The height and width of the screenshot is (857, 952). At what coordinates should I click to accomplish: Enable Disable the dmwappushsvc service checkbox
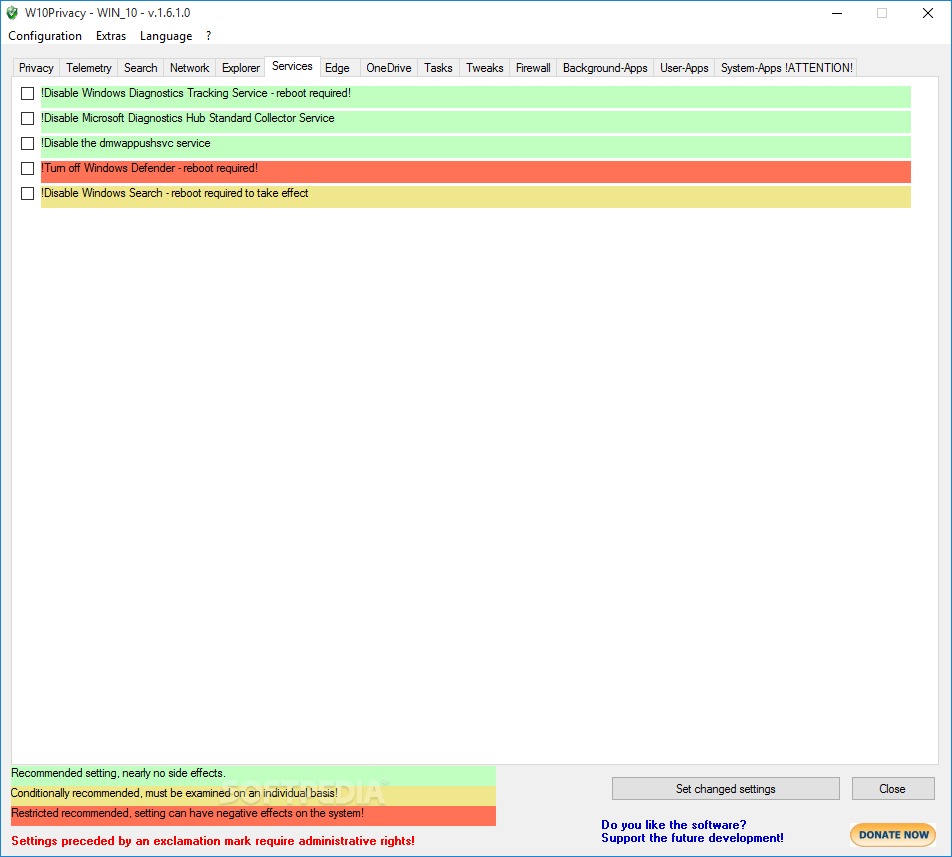pos(27,143)
